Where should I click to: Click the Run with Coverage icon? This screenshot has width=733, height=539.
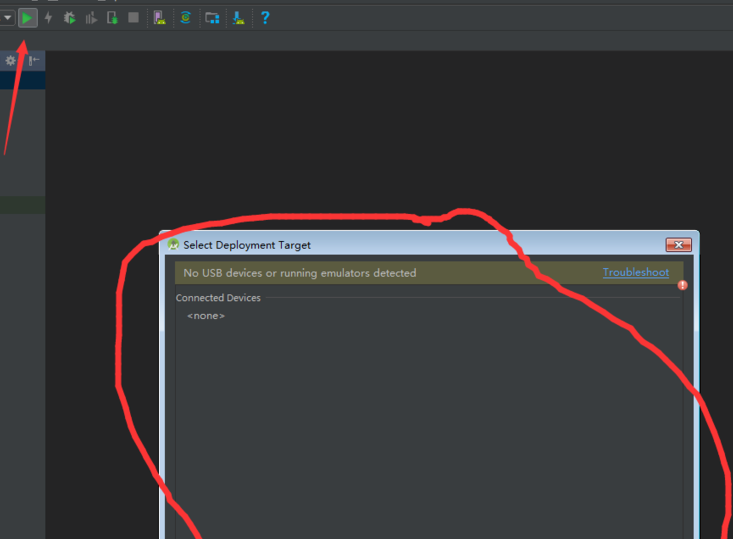coord(91,17)
